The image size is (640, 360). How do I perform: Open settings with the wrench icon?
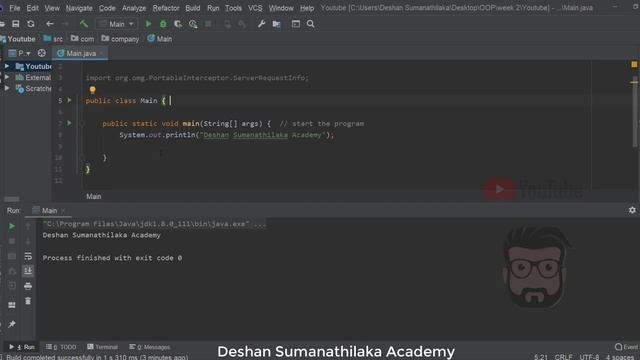click(x=261, y=24)
